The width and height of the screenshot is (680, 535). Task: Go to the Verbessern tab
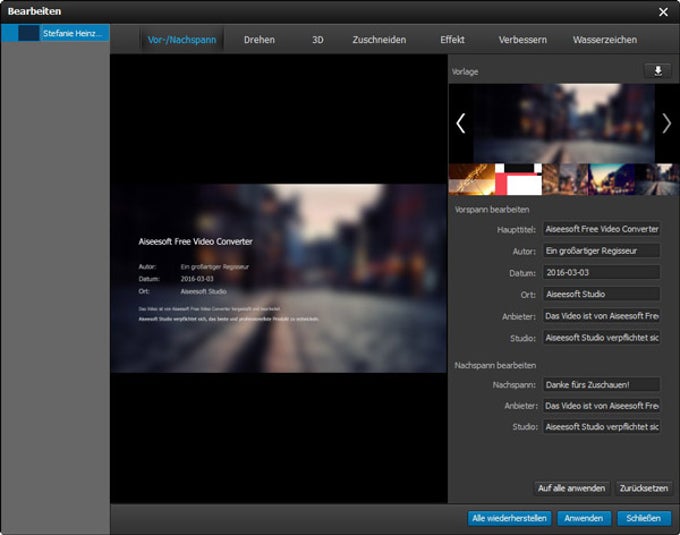[523, 40]
